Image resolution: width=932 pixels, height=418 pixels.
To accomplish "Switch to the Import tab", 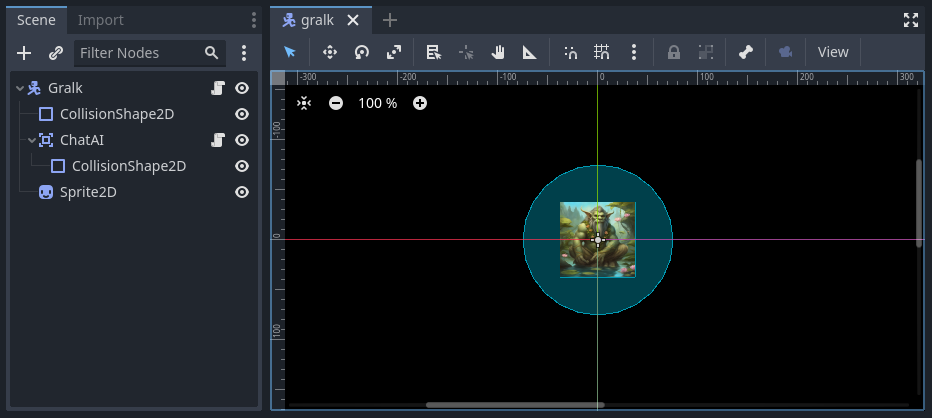I will pyautogui.click(x=101, y=20).
